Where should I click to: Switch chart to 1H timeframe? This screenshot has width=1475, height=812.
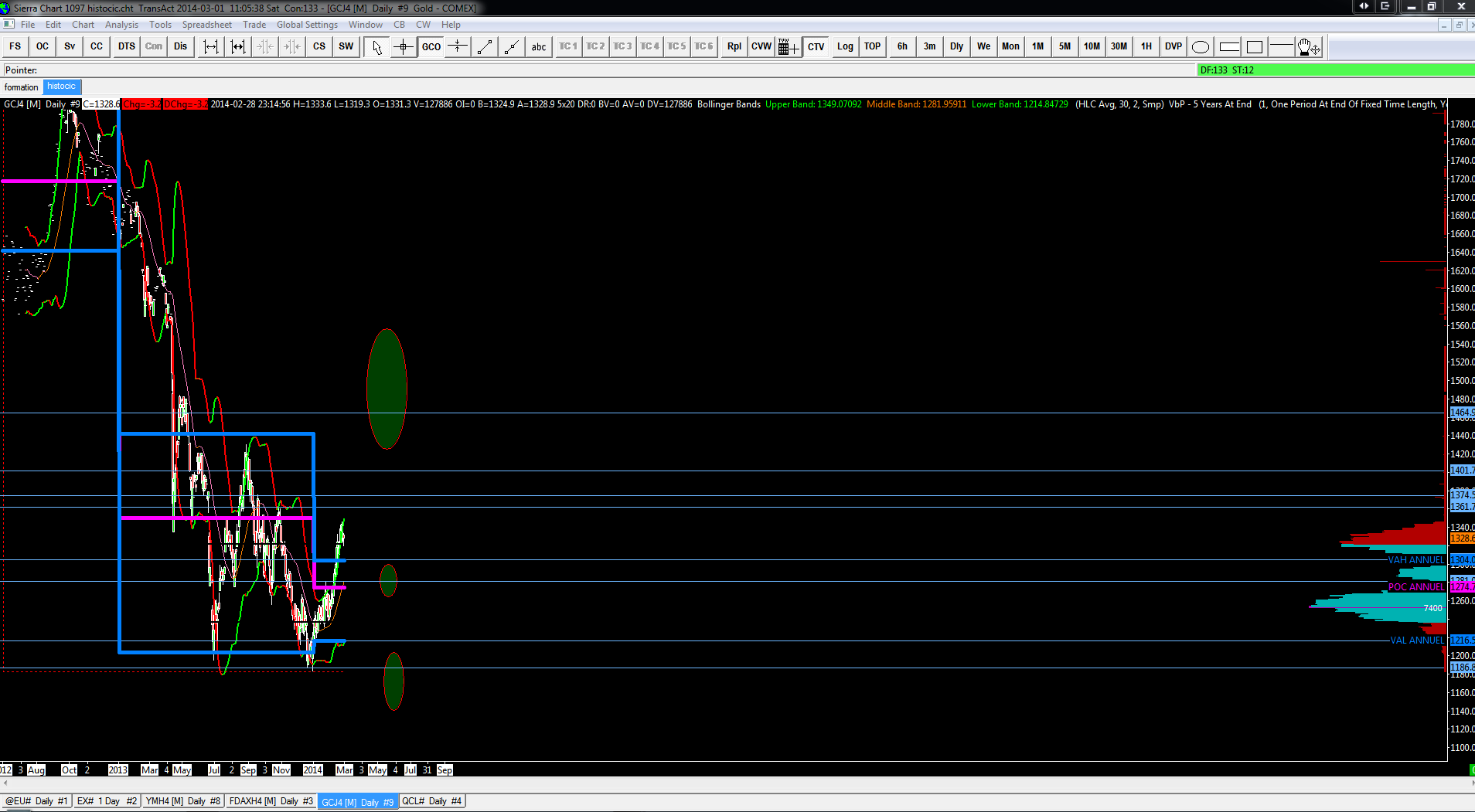tap(1146, 46)
